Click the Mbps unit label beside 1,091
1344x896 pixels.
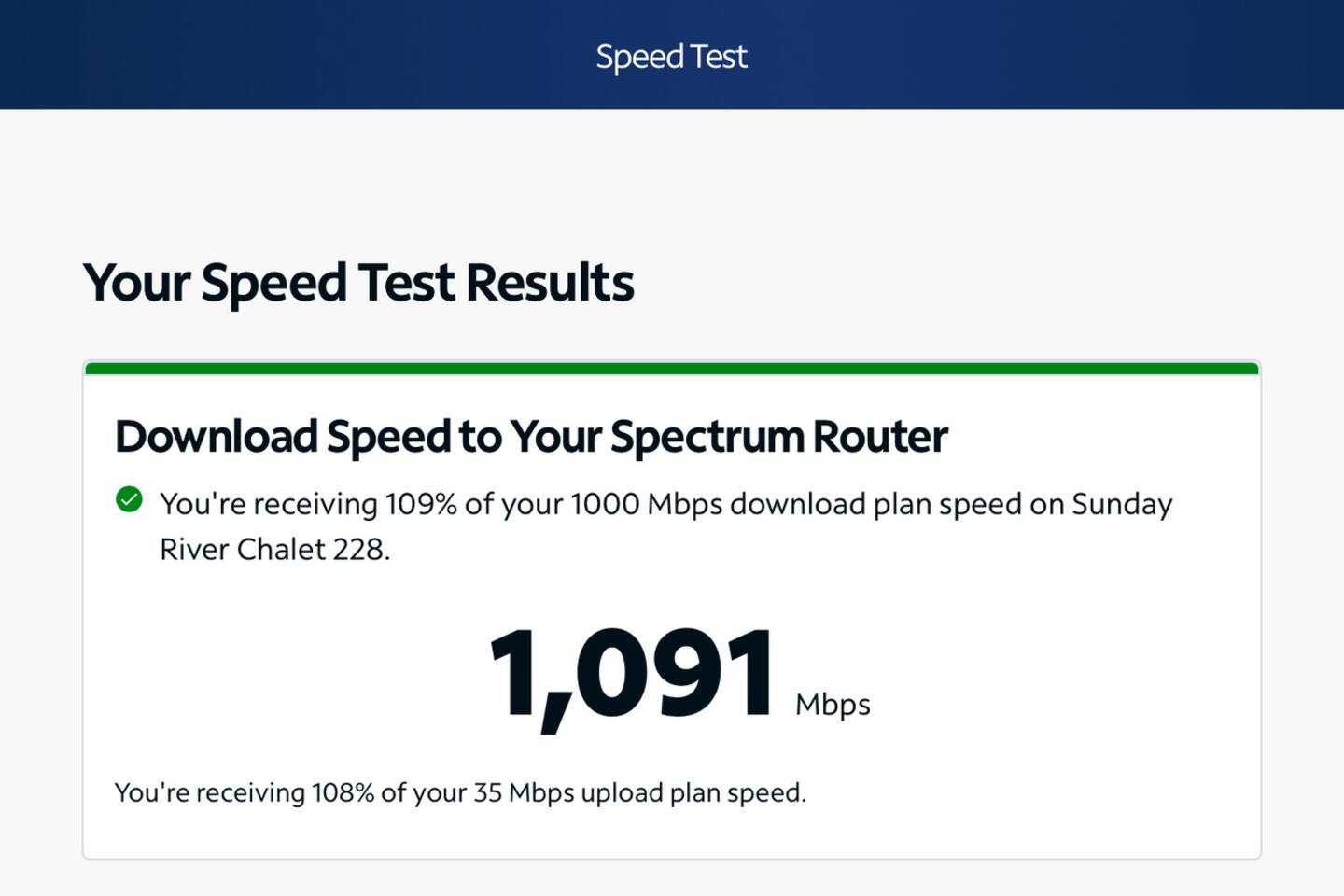pyautogui.click(x=832, y=704)
